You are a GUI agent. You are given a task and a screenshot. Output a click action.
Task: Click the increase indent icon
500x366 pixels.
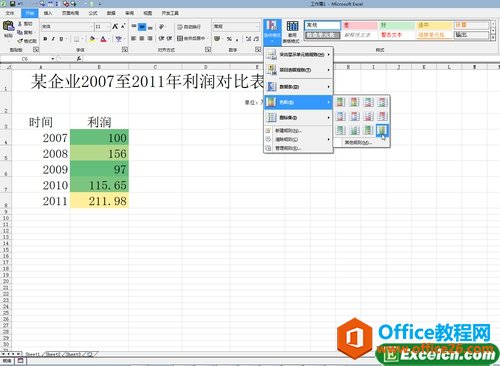169,38
